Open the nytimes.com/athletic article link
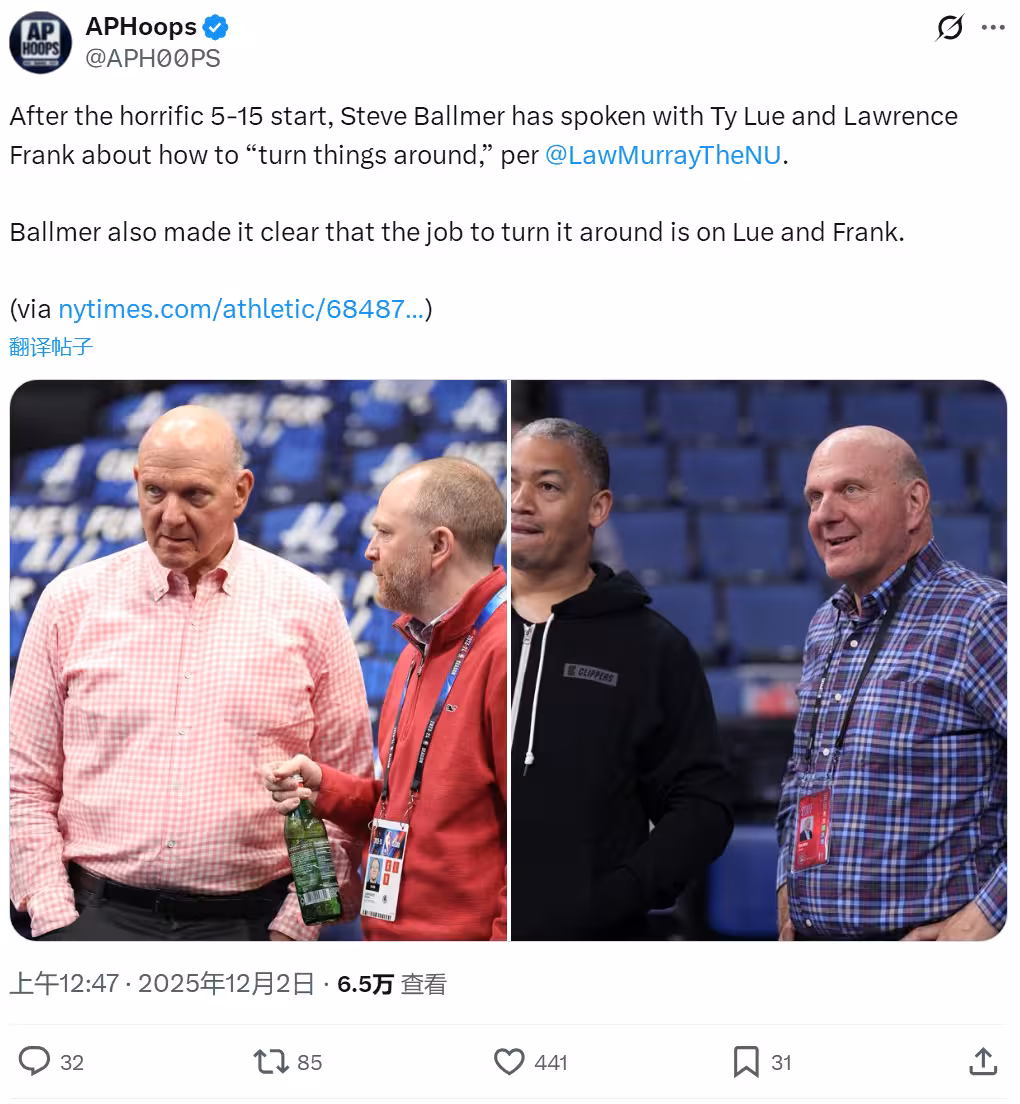The width and height of the screenshot is (1020, 1104). click(x=241, y=308)
